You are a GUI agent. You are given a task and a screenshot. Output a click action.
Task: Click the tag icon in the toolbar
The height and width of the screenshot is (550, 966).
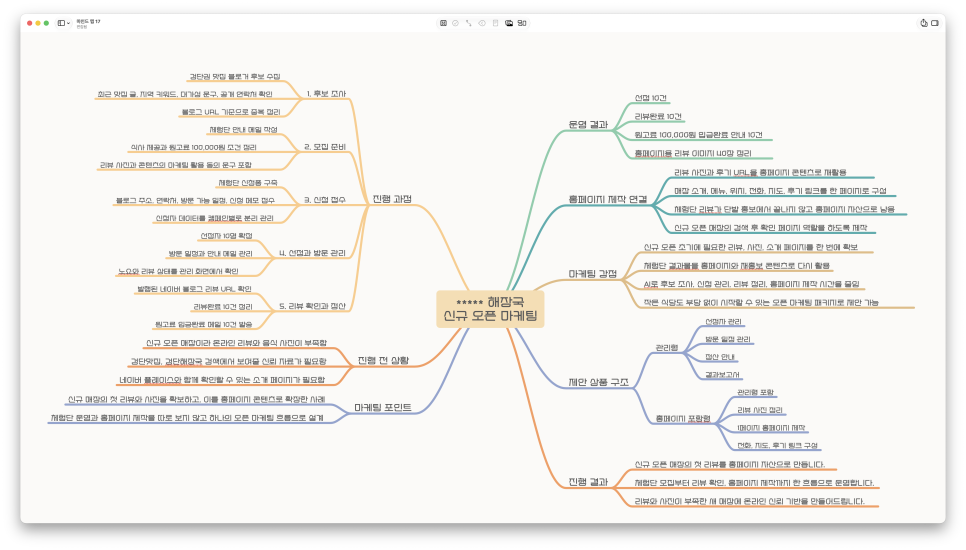point(482,23)
